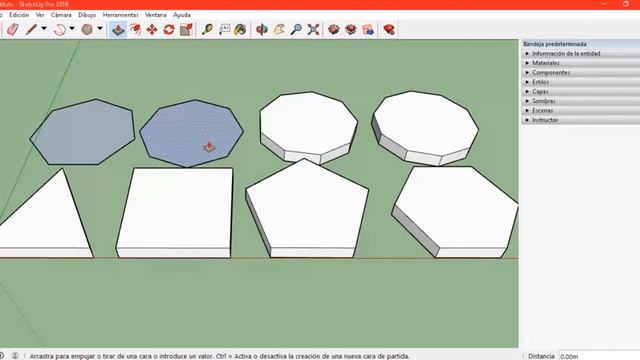
Task: Select the Zoom magnifier tool
Action: point(296,29)
